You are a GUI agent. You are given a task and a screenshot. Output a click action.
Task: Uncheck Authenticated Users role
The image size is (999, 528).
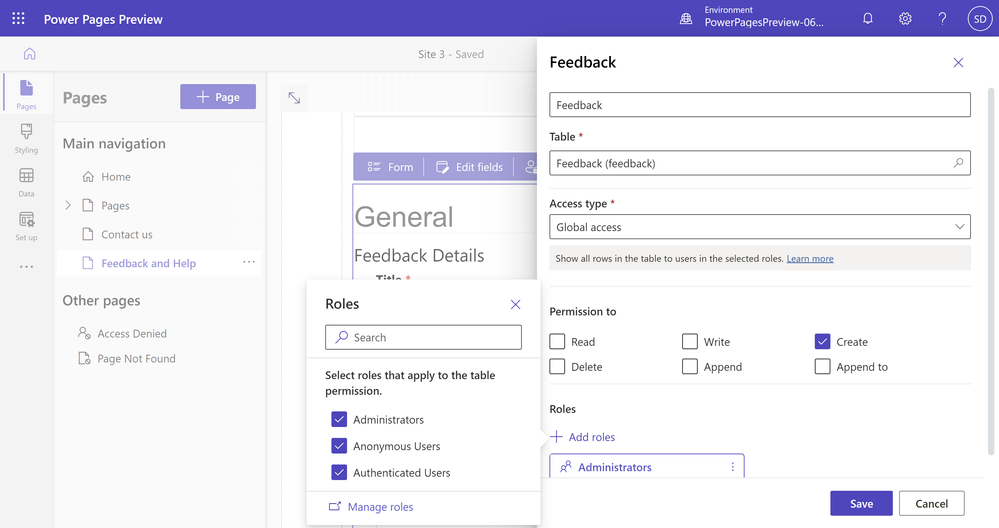click(x=339, y=473)
